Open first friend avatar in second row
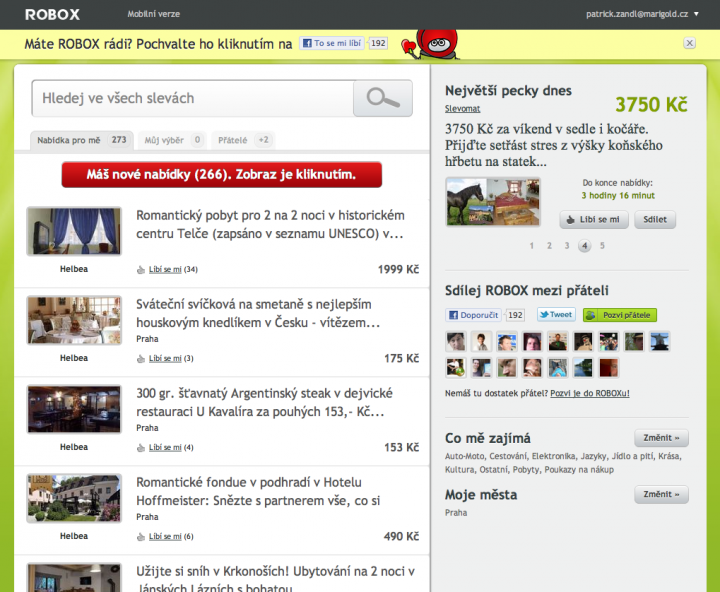The image size is (720, 592). (x=456, y=368)
